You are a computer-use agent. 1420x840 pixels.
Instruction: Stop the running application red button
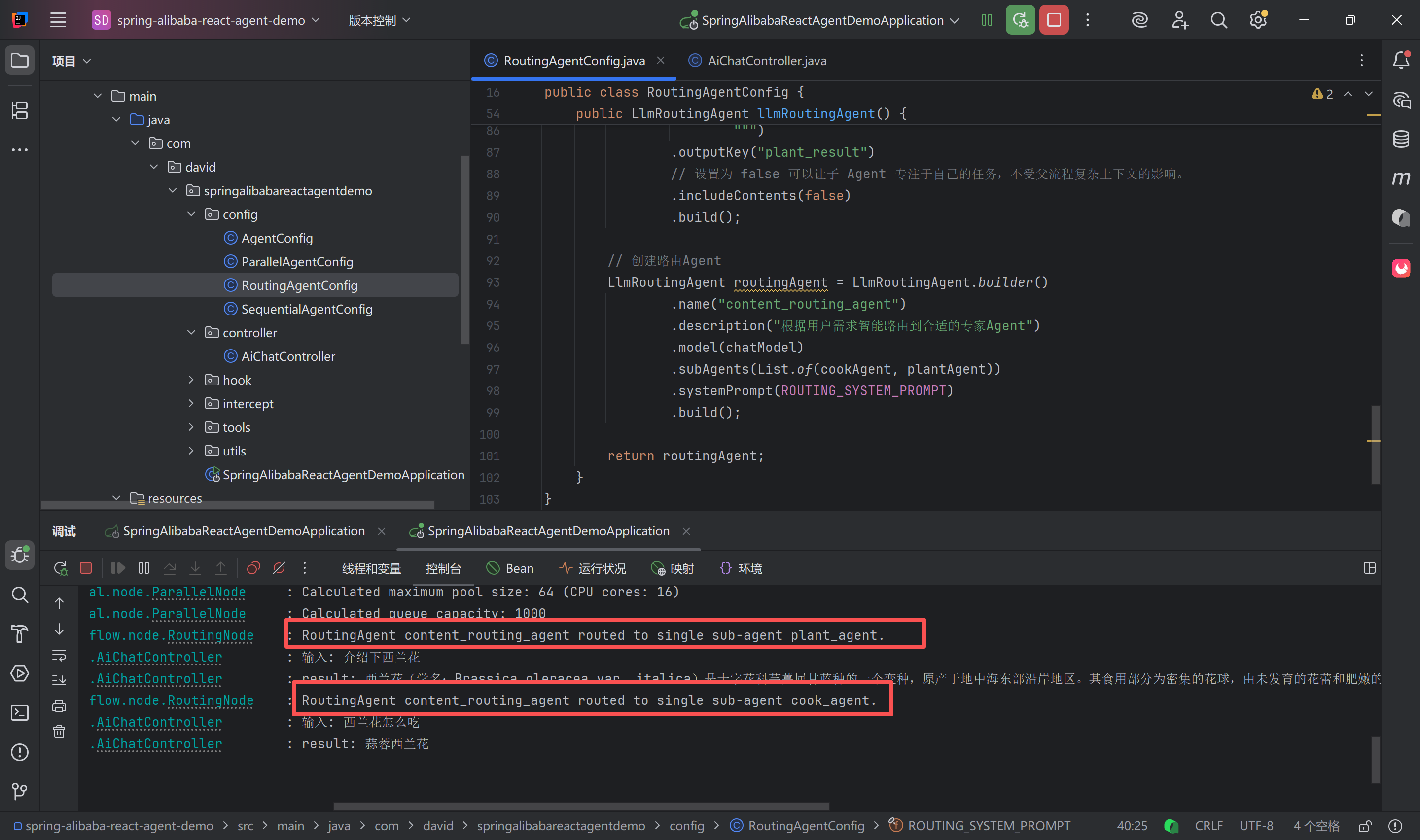tap(1054, 20)
